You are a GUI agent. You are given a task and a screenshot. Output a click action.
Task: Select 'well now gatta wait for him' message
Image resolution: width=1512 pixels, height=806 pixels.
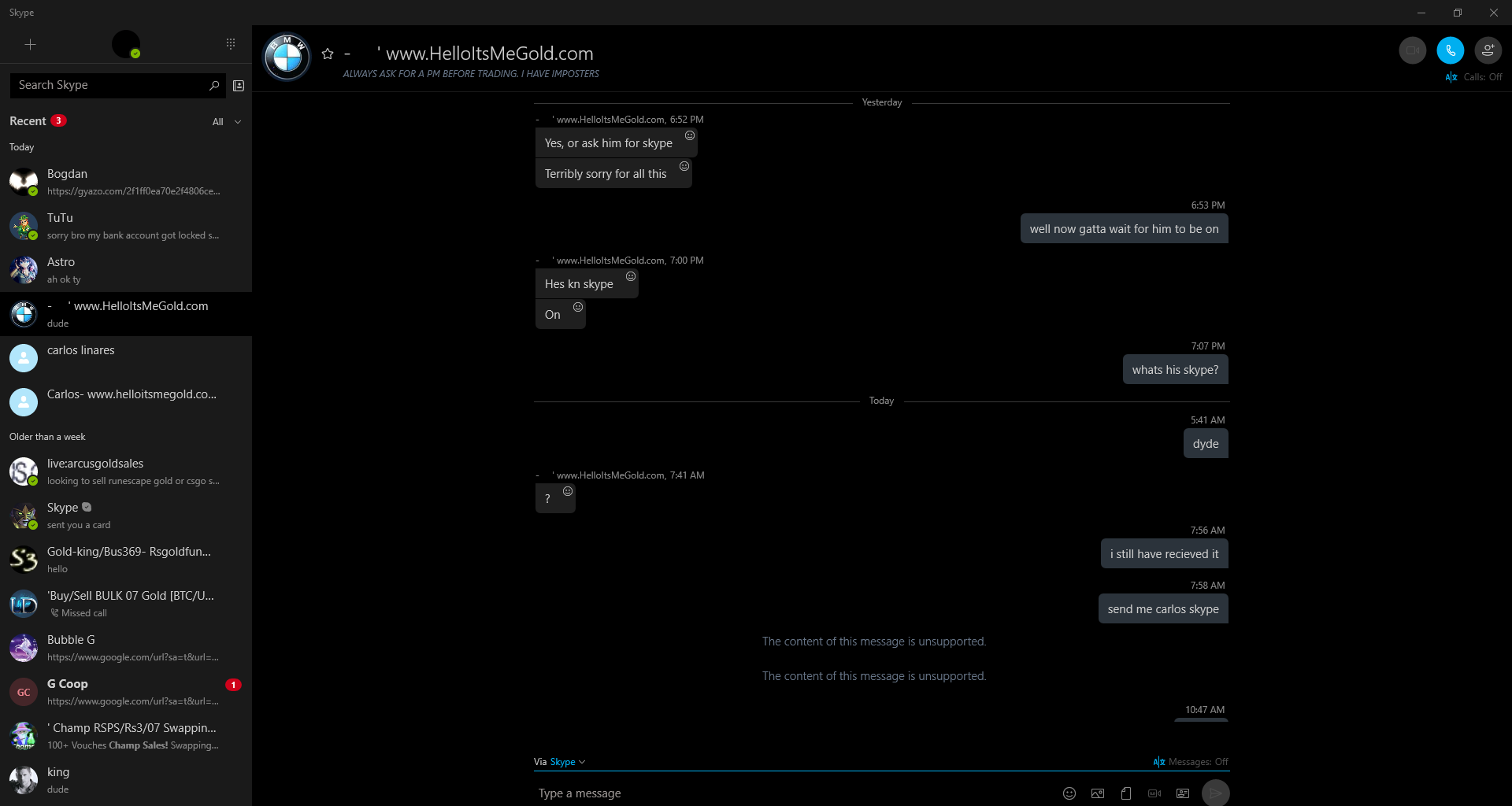tap(1125, 229)
